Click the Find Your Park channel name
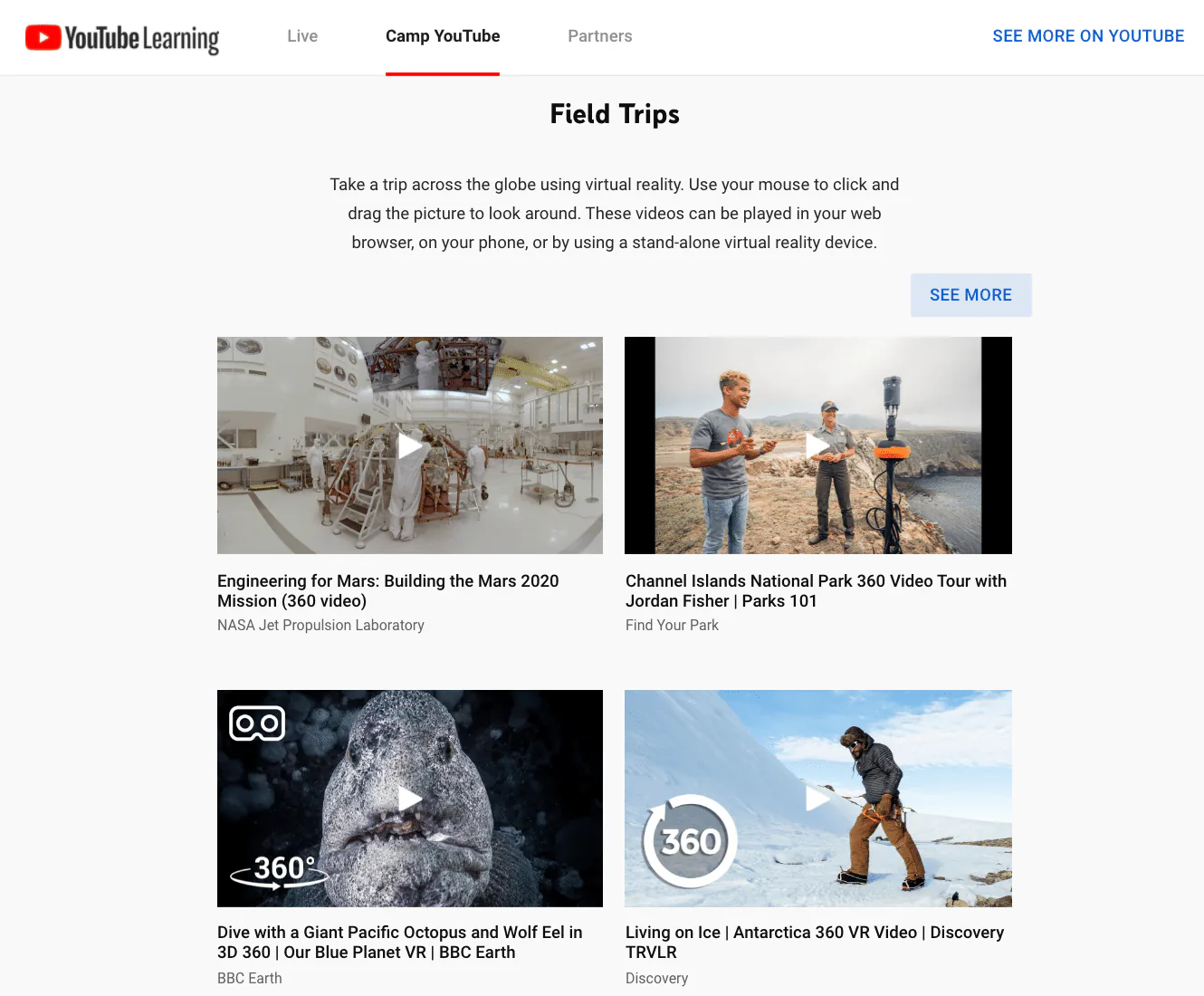 [x=672, y=626]
